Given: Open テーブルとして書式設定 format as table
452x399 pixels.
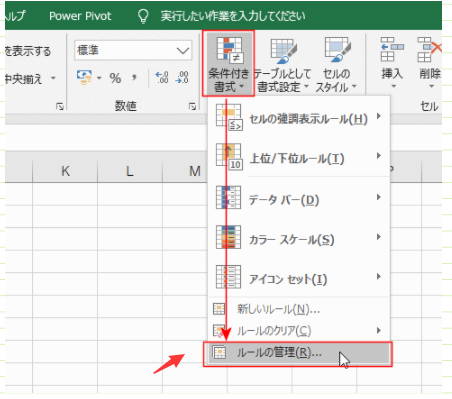Looking at the screenshot, I should click(283, 64).
